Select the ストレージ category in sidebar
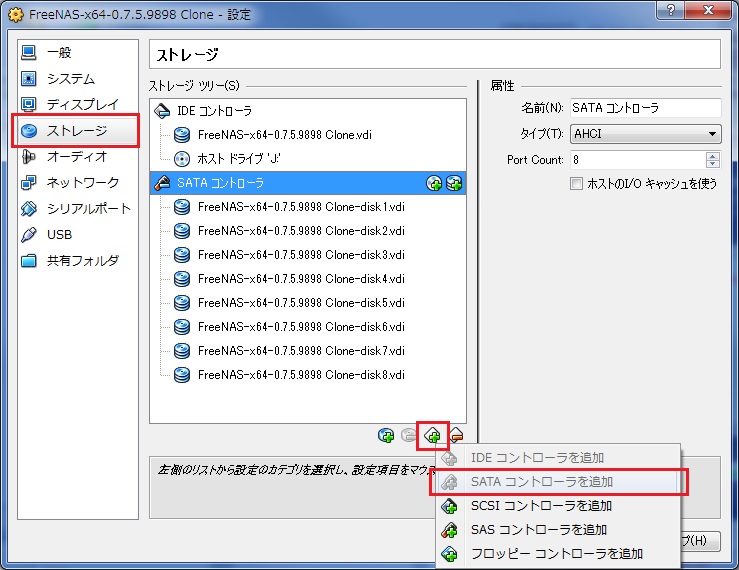739x570 pixels. tap(78, 131)
